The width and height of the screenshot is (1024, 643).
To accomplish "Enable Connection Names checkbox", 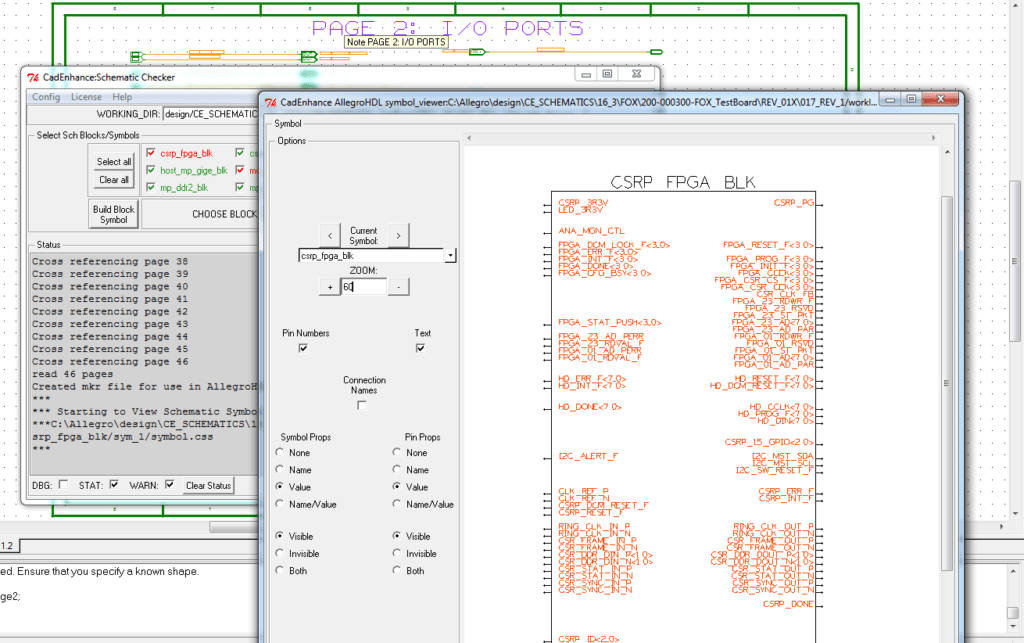I will coord(362,405).
